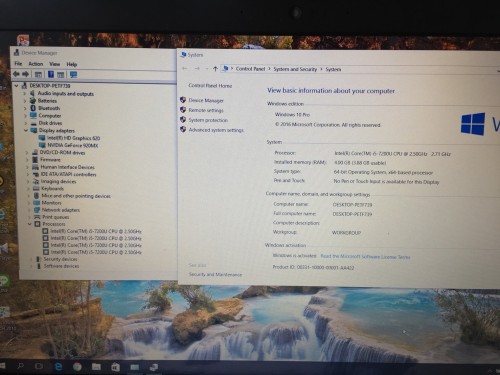Click the forward arrow in Device Manager toolbar
The height and width of the screenshot is (375, 500).
(x=26, y=74)
